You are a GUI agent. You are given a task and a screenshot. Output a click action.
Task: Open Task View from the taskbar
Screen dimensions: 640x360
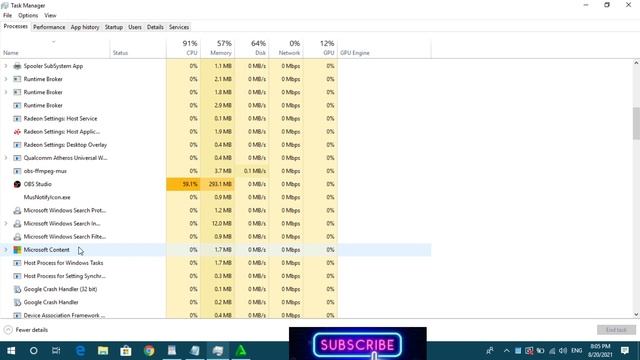56,351
